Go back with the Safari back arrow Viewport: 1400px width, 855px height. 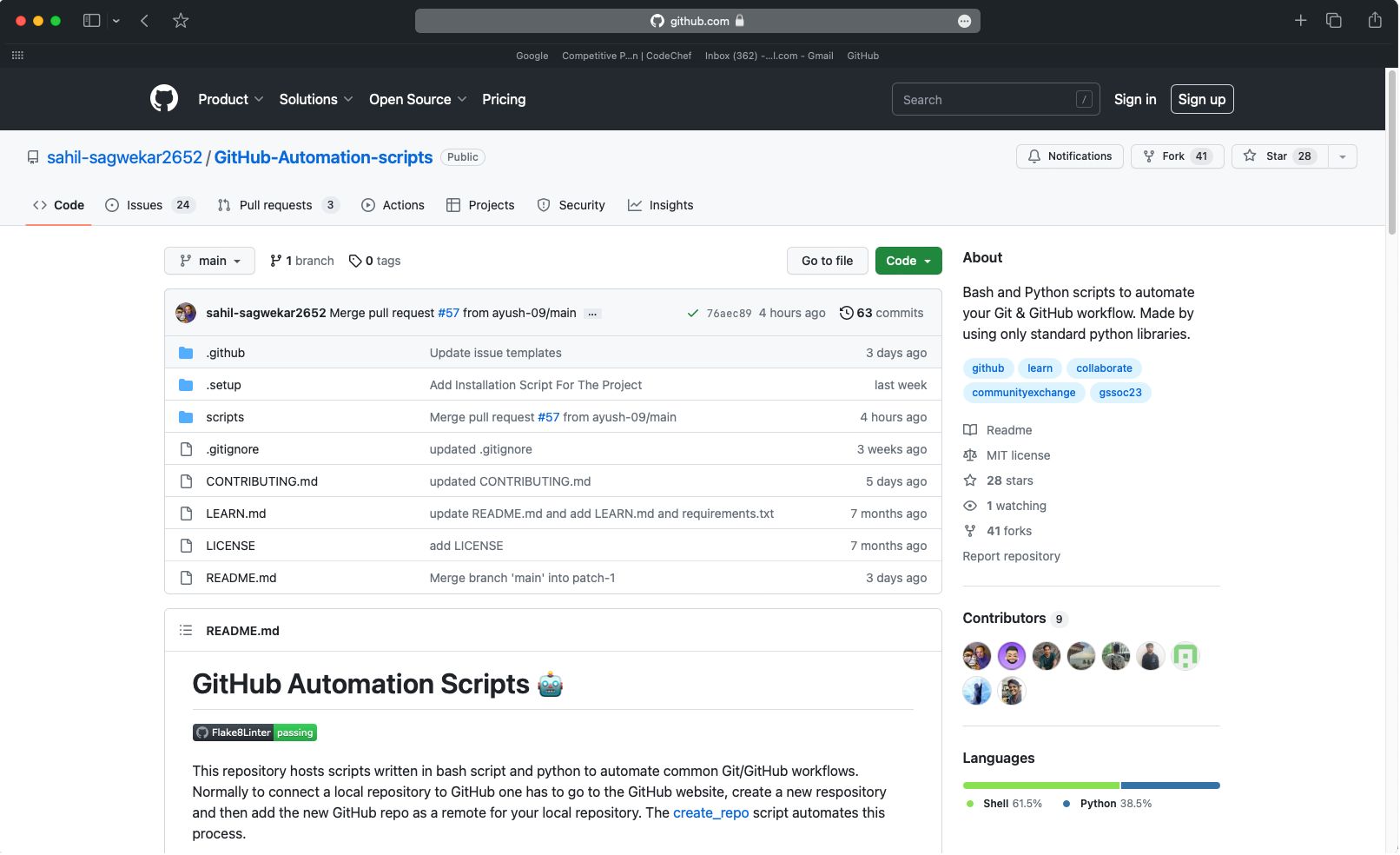(145, 21)
